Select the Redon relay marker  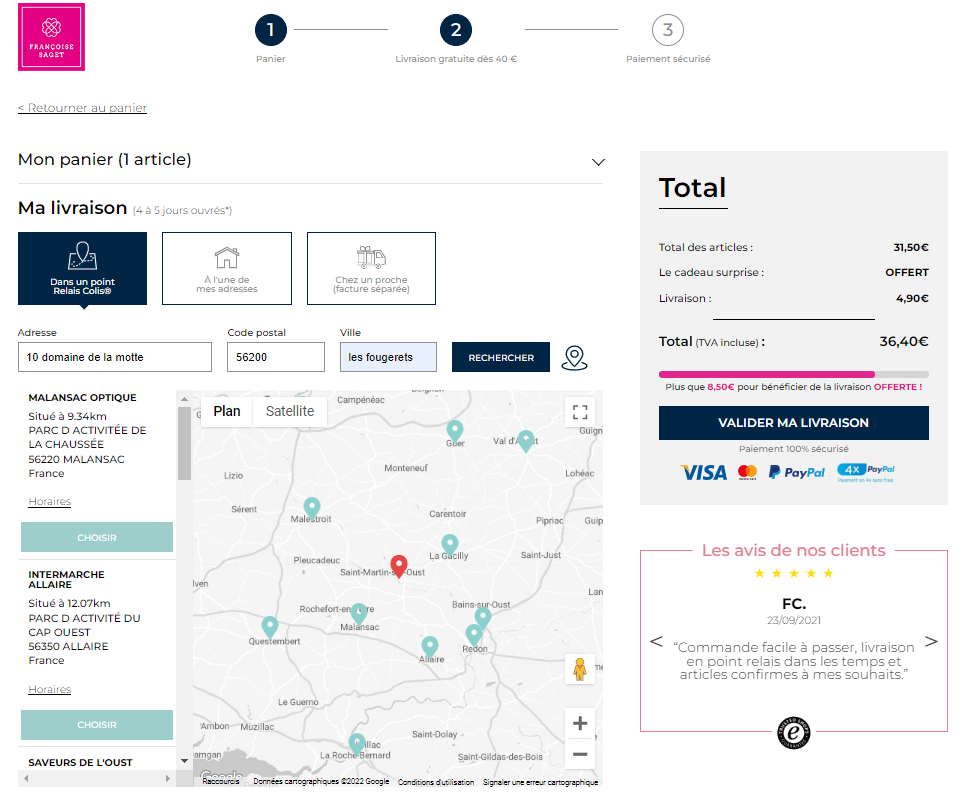pos(473,634)
